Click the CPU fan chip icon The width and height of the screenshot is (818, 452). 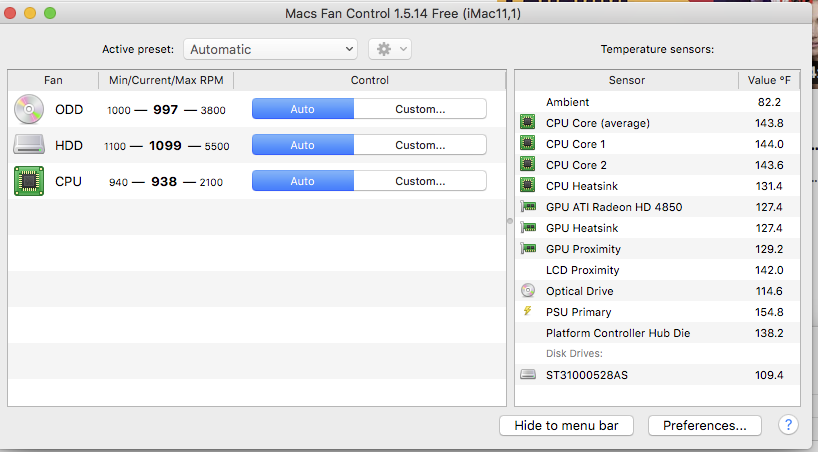coord(29,181)
